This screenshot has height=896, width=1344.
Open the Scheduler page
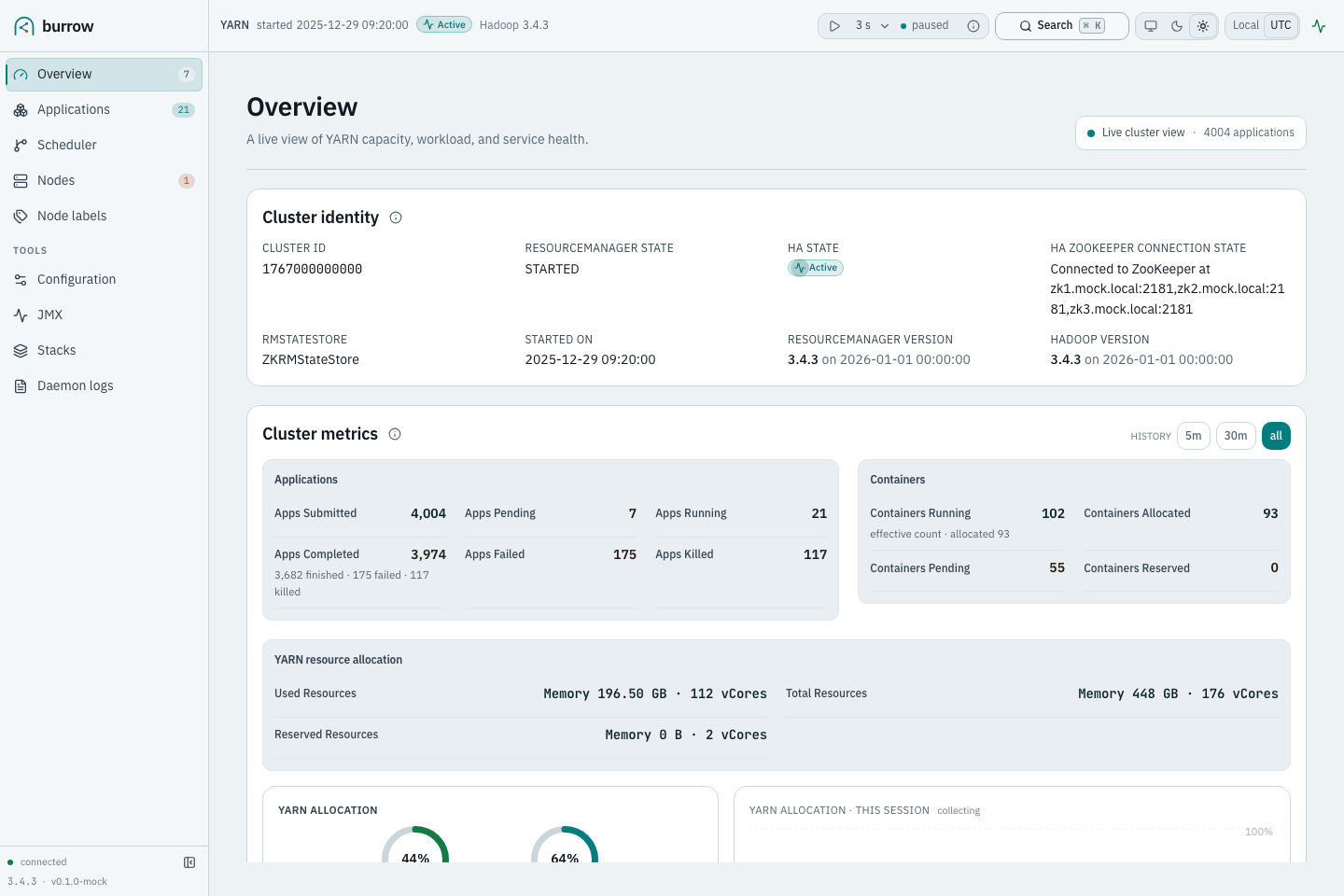(x=104, y=146)
